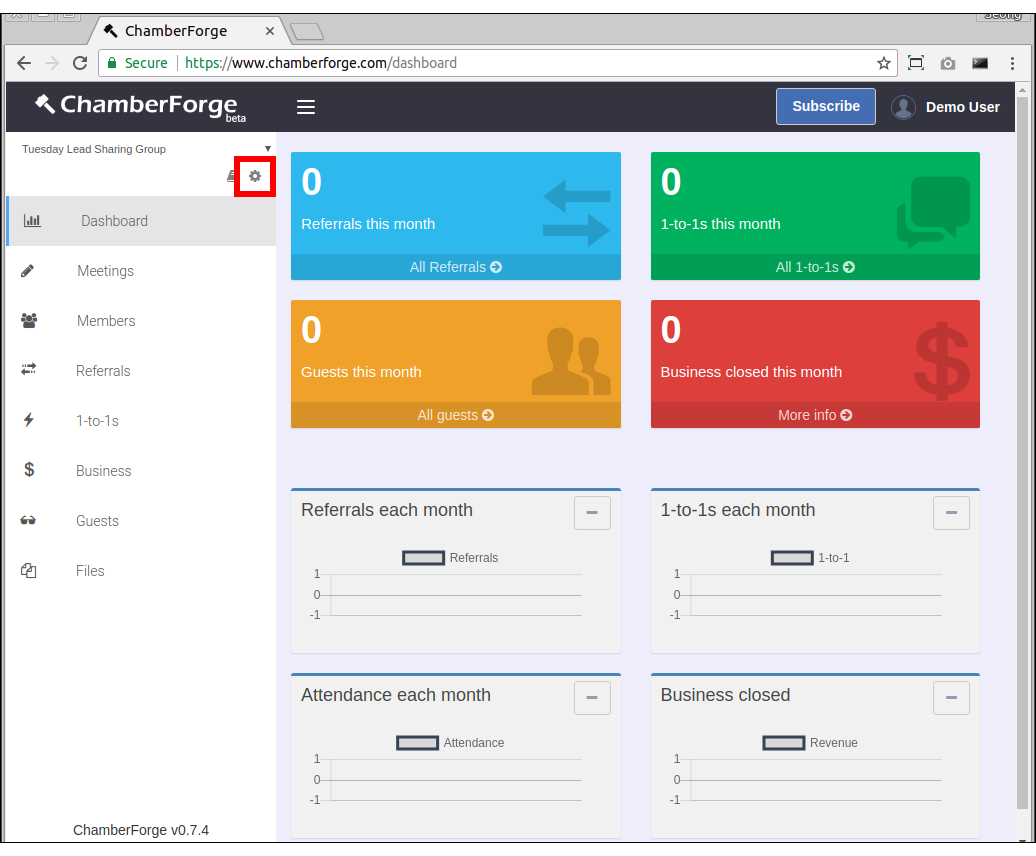The width and height of the screenshot is (1036, 856).
Task: Click the page vertical scrollbar
Action: pos(1022,450)
